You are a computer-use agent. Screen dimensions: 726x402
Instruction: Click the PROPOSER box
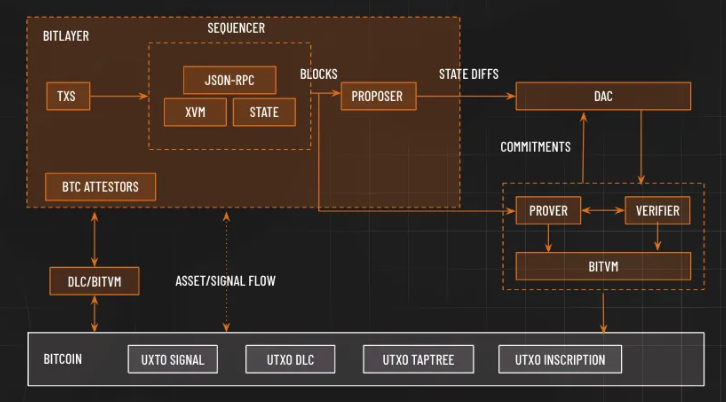378,97
